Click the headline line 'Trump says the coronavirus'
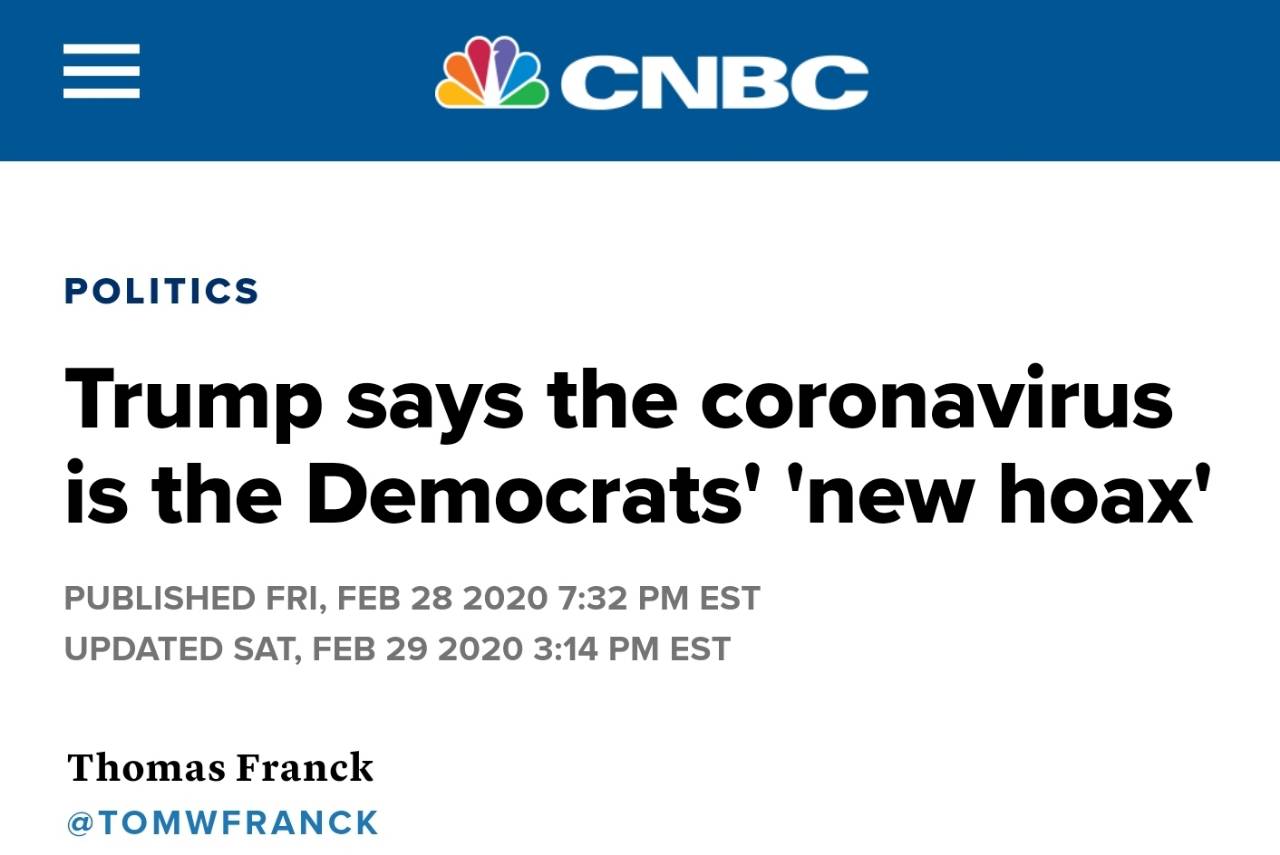Viewport: 1280px width, 855px height. tap(619, 400)
